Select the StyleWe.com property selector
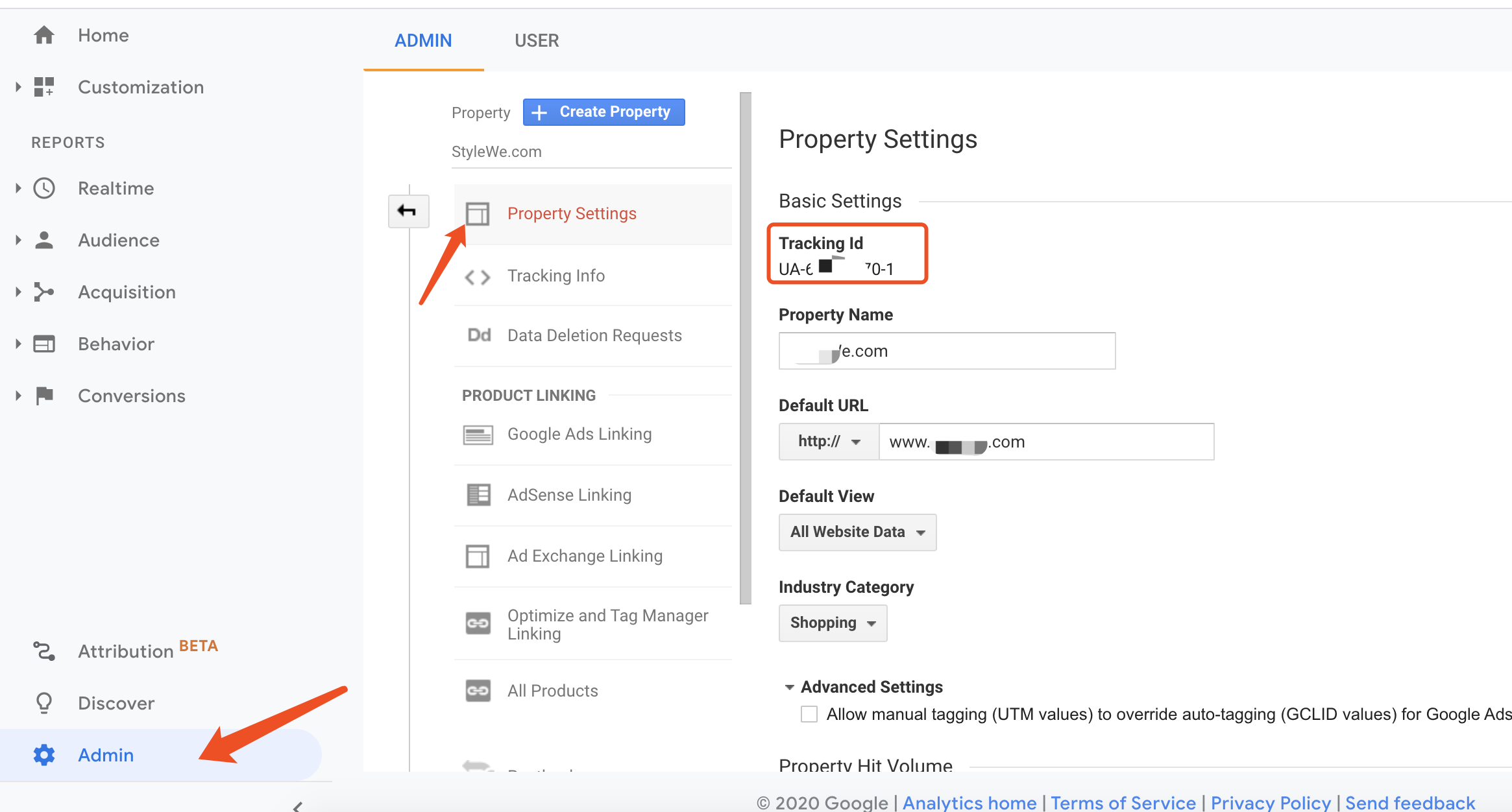Viewport: 1512px width, 812px height. [x=592, y=152]
